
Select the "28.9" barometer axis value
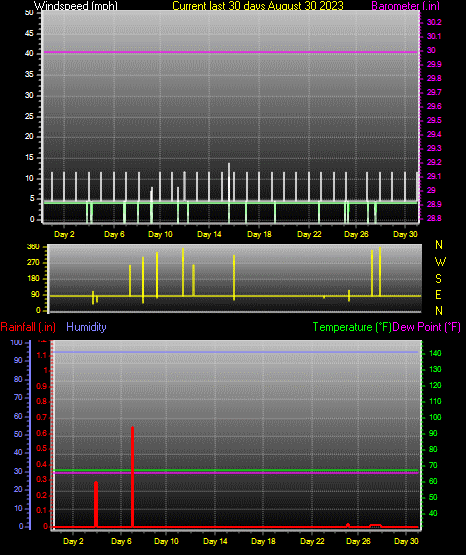pos(434,205)
